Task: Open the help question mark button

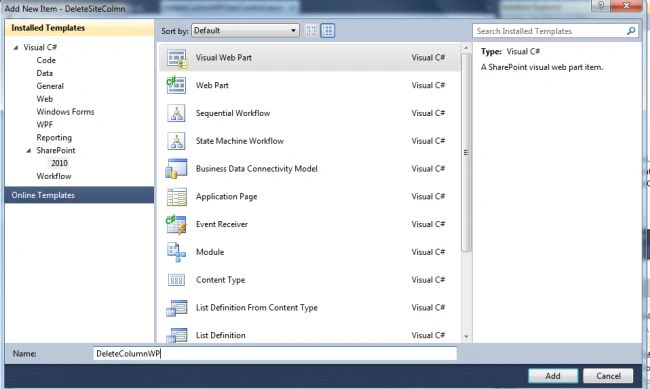Action: pyautogui.click(x=601, y=5)
